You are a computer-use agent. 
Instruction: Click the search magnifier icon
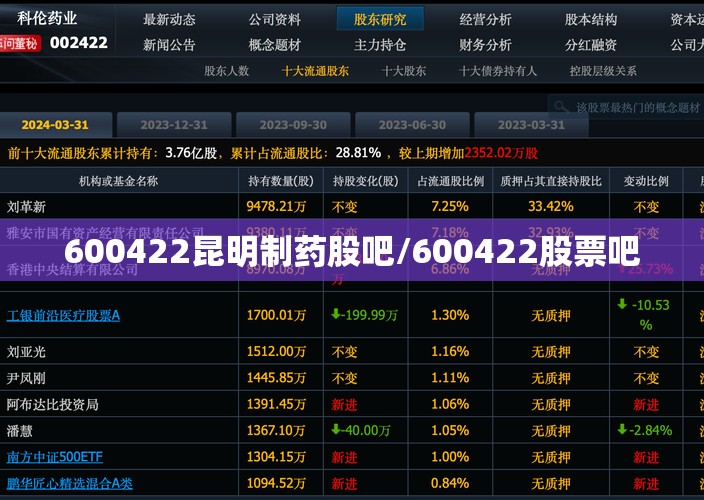[x=561, y=107]
